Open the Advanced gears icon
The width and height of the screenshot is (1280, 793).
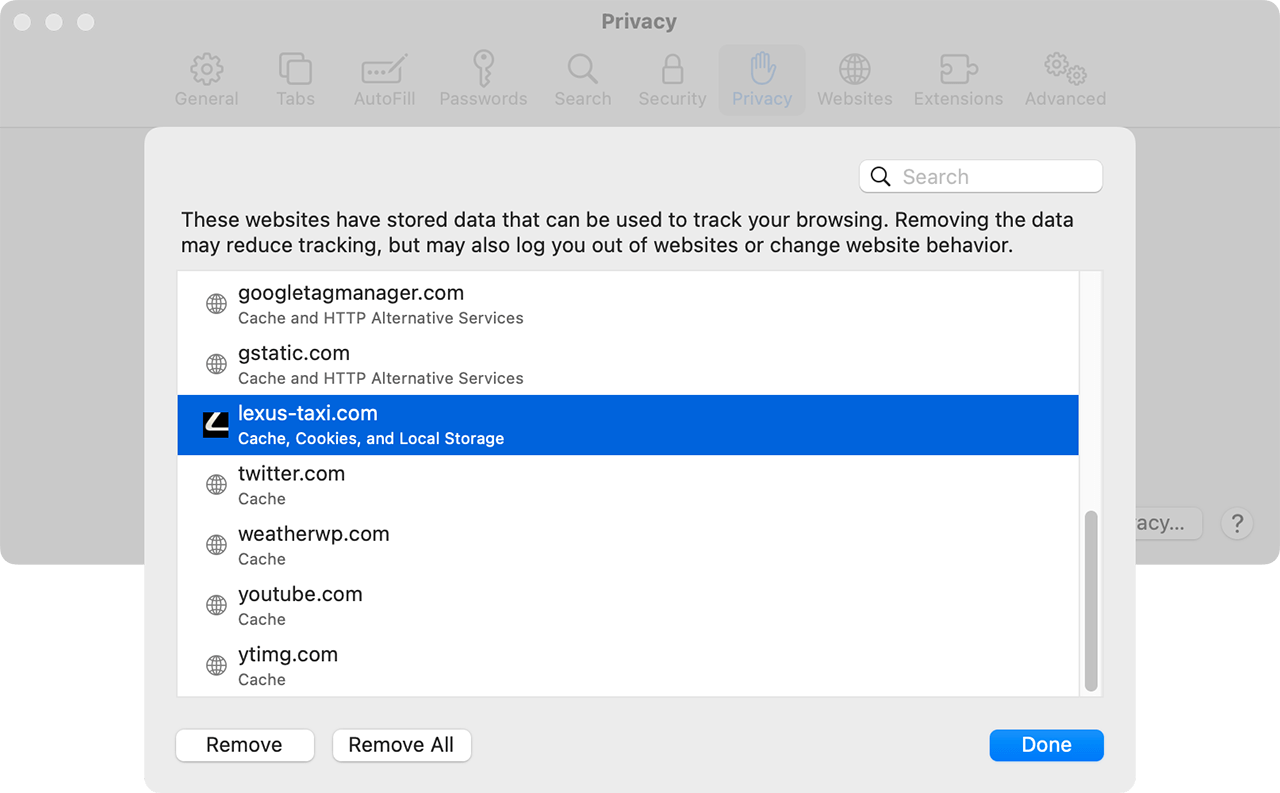[1065, 69]
